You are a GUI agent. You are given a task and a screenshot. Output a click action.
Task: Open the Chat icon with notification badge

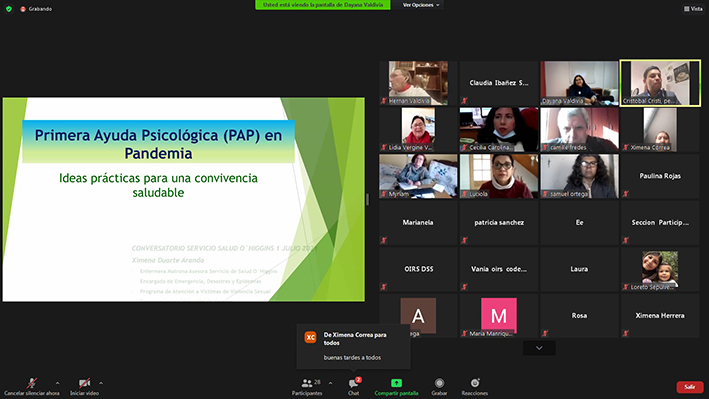(x=354, y=383)
